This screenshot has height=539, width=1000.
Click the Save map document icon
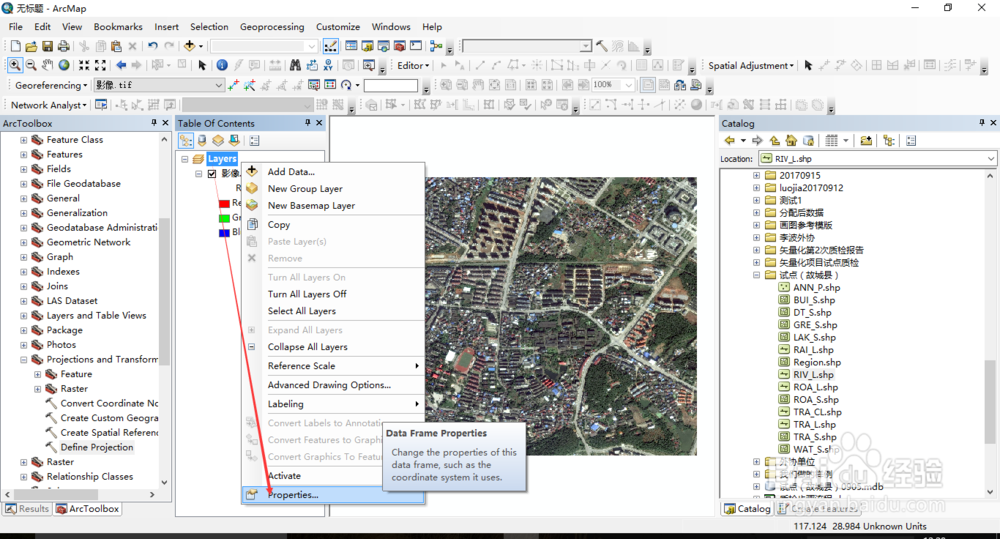click(x=48, y=46)
